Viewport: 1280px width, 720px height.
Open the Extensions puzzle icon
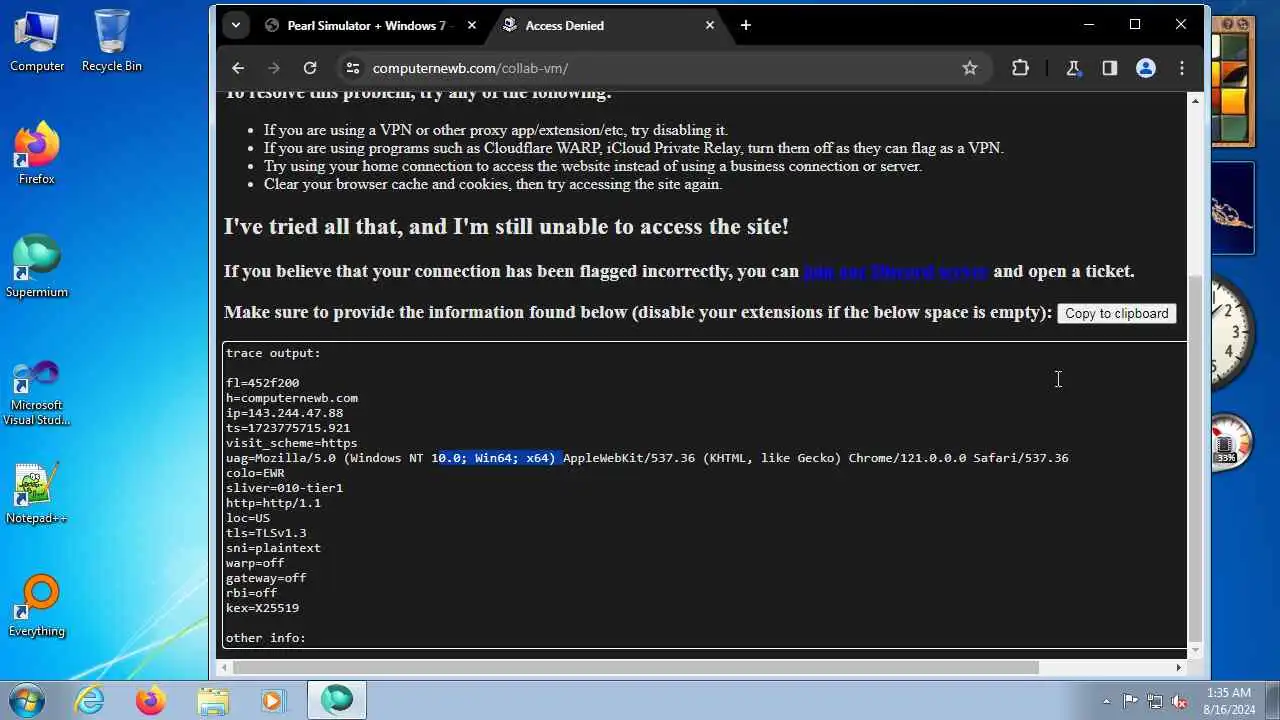point(1020,68)
